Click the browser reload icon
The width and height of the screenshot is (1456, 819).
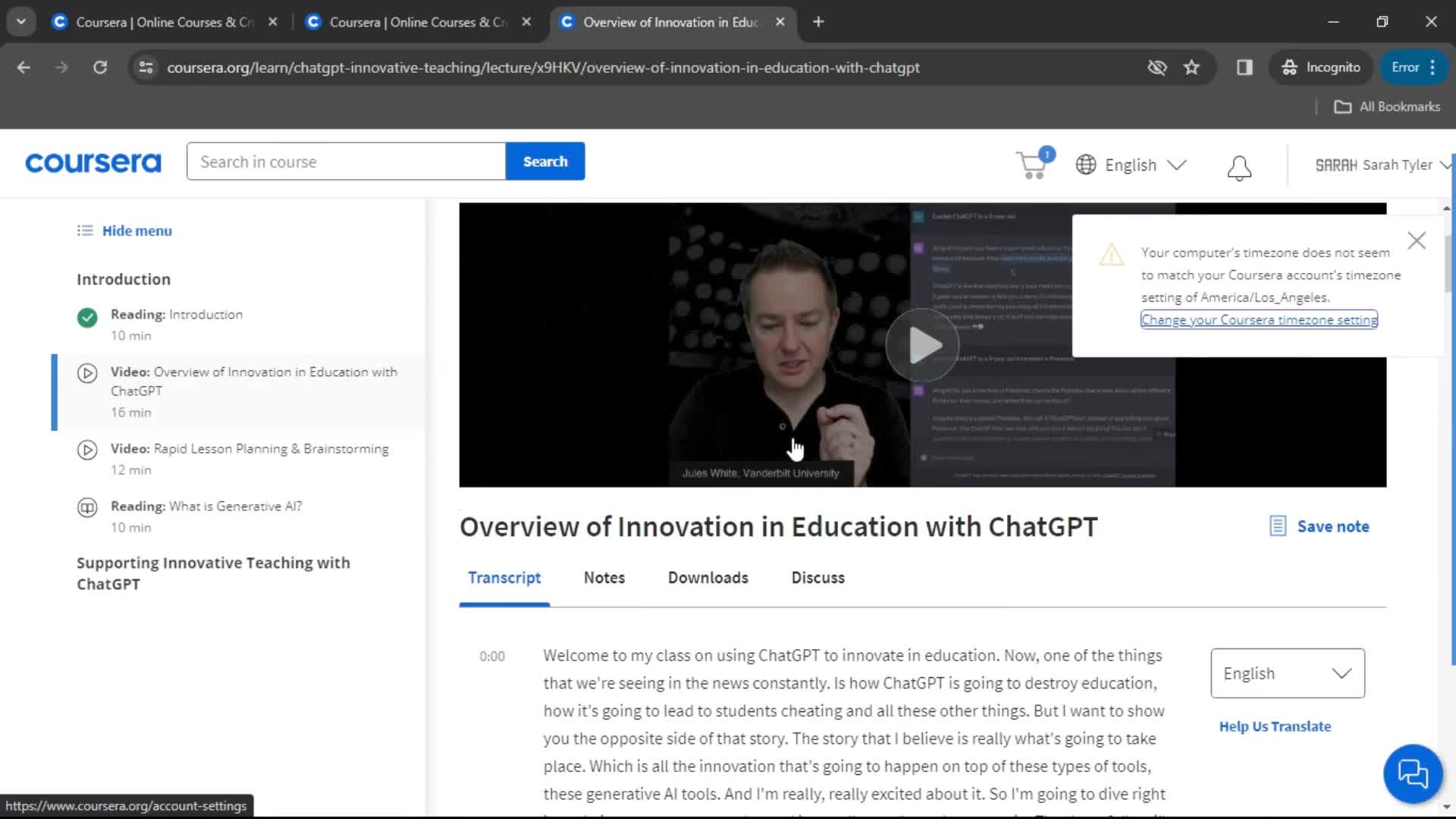pos(100,67)
